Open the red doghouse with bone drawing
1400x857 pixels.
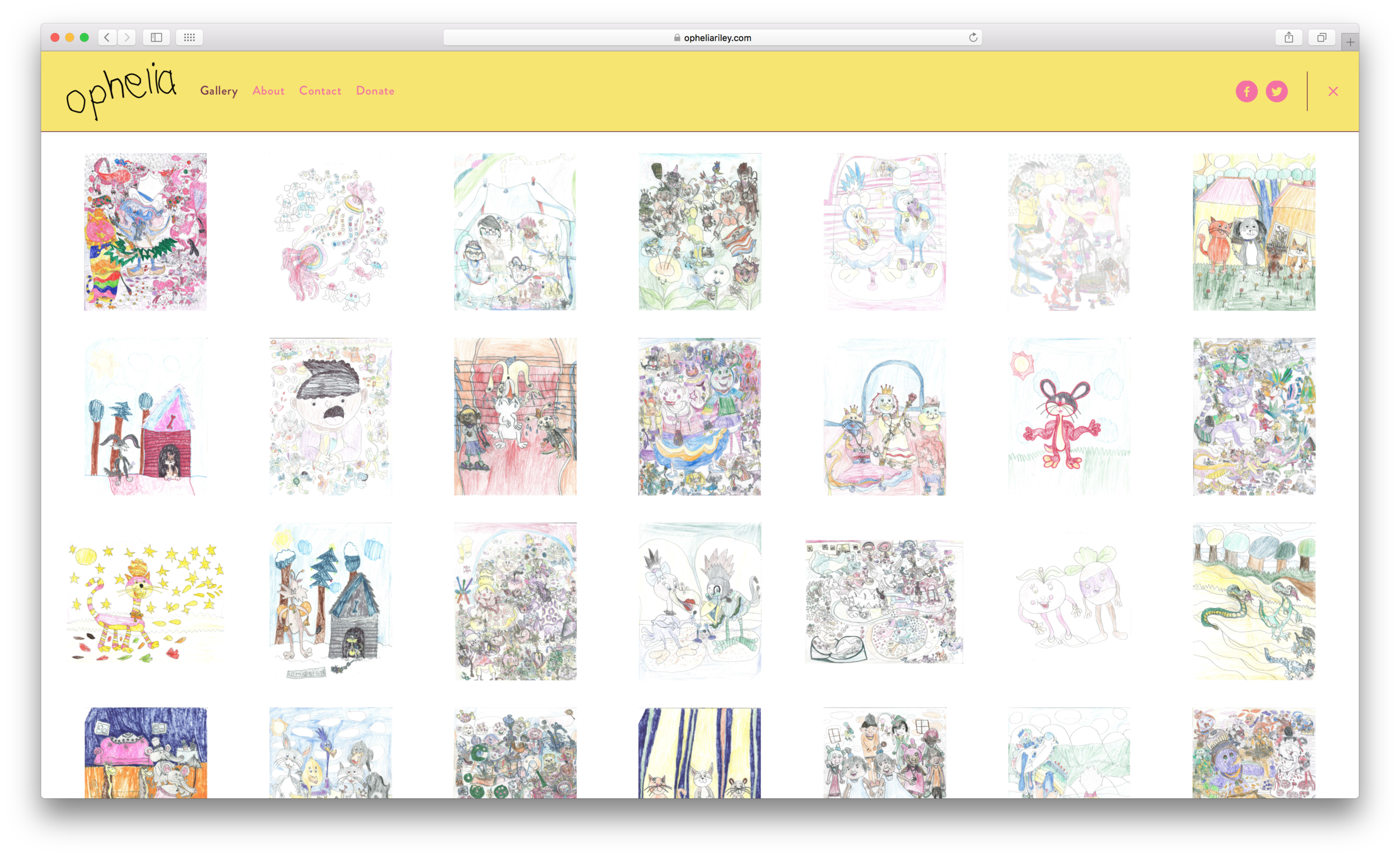[146, 417]
